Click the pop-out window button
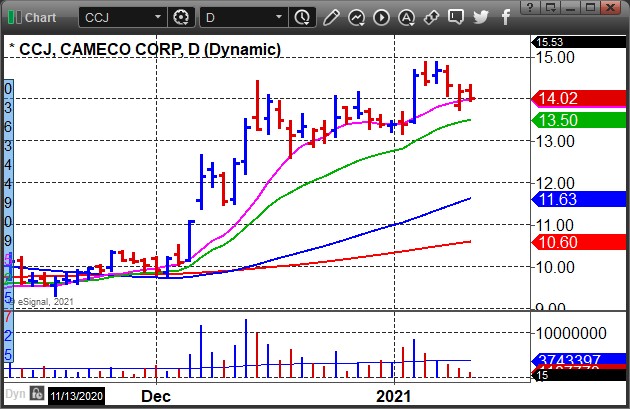This screenshot has width=630, height=409. [550, 7]
